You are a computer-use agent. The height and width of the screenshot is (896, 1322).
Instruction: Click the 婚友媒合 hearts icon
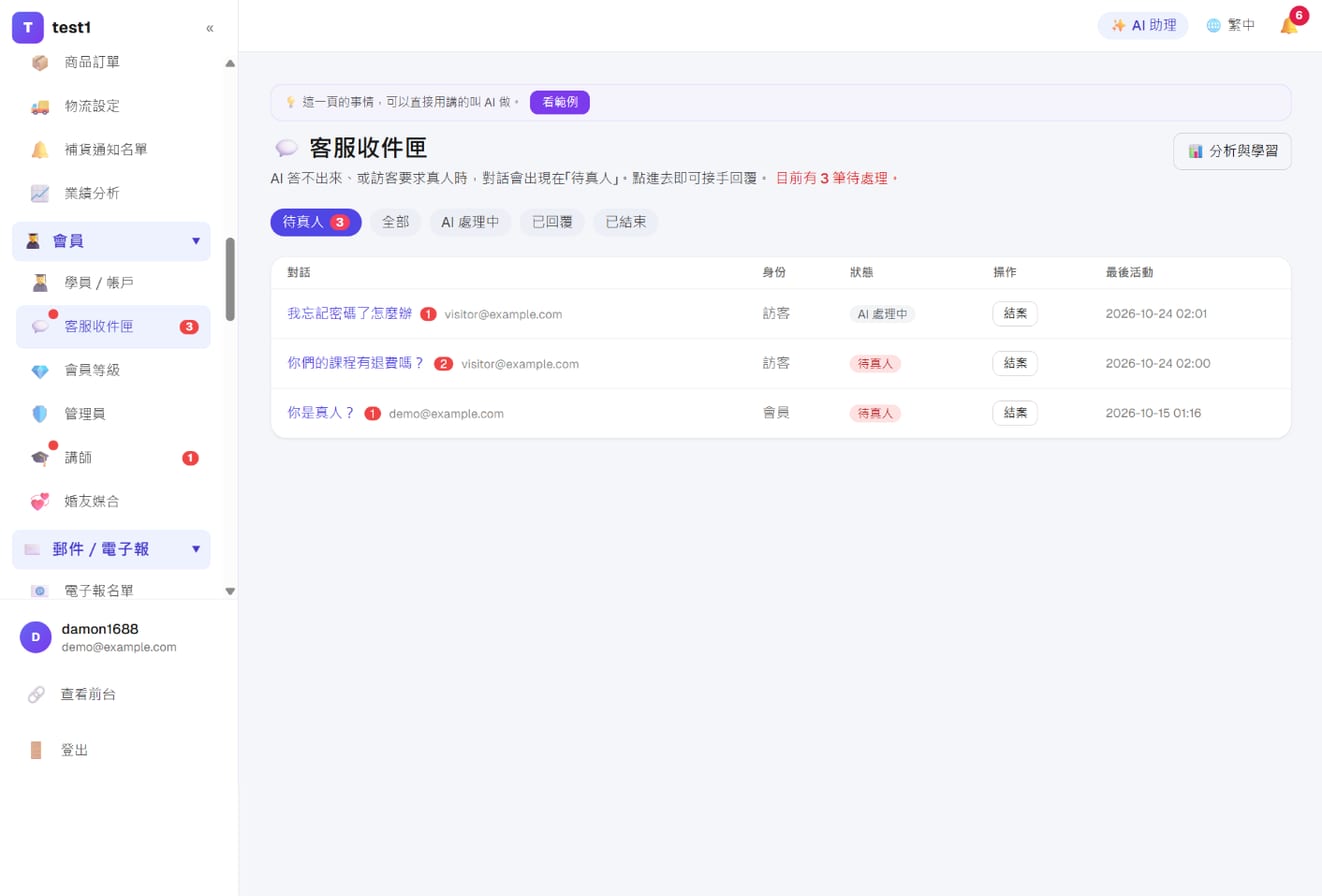click(x=40, y=501)
